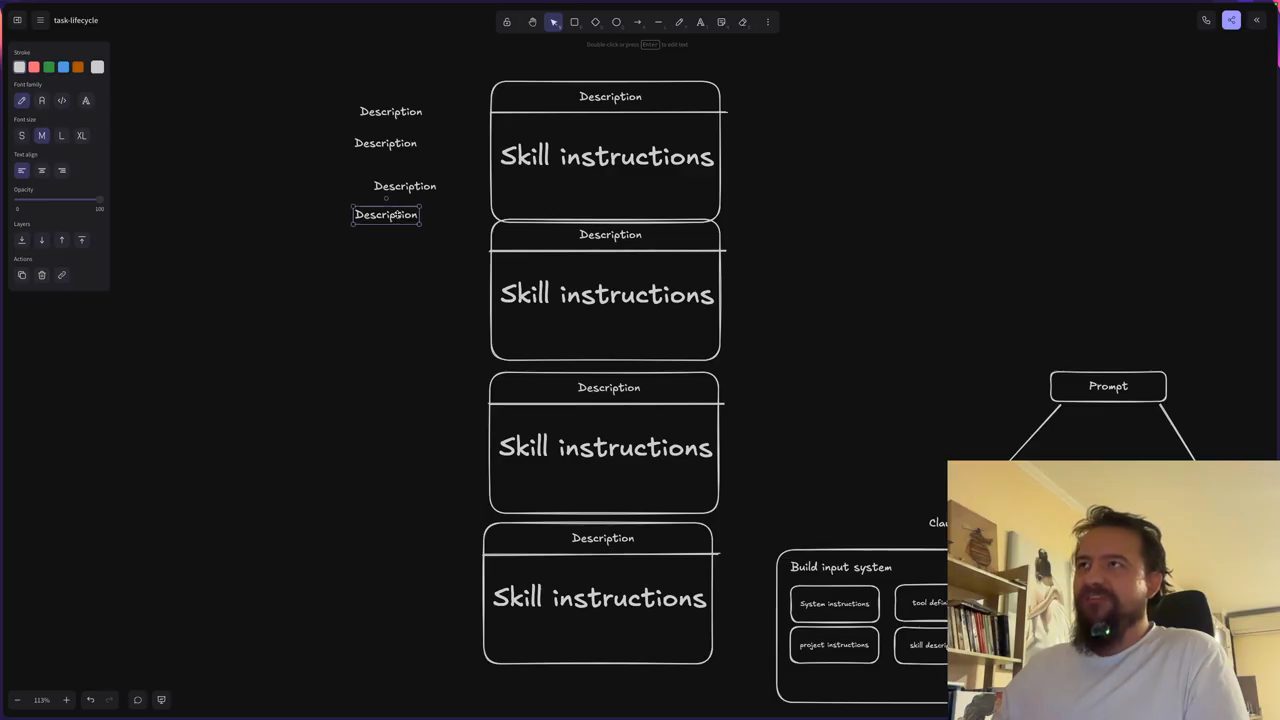Start a call with phone icon
The height and width of the screenshot is (720, 1280).
[1206, 20]
